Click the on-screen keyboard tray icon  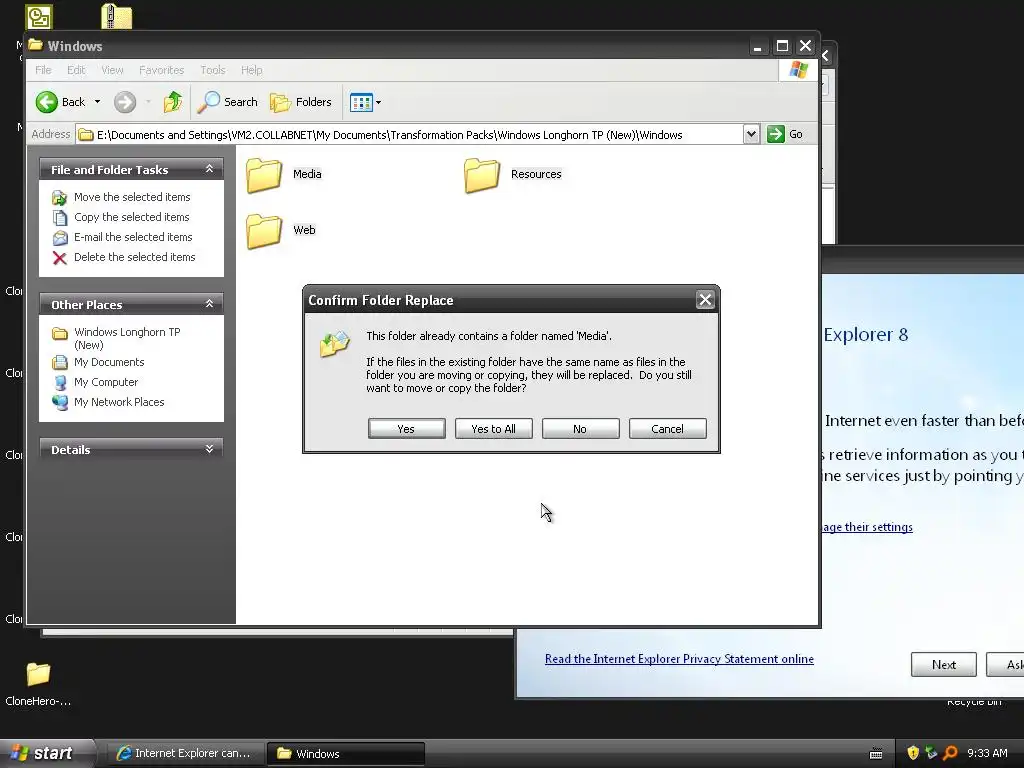click(876, 754)
